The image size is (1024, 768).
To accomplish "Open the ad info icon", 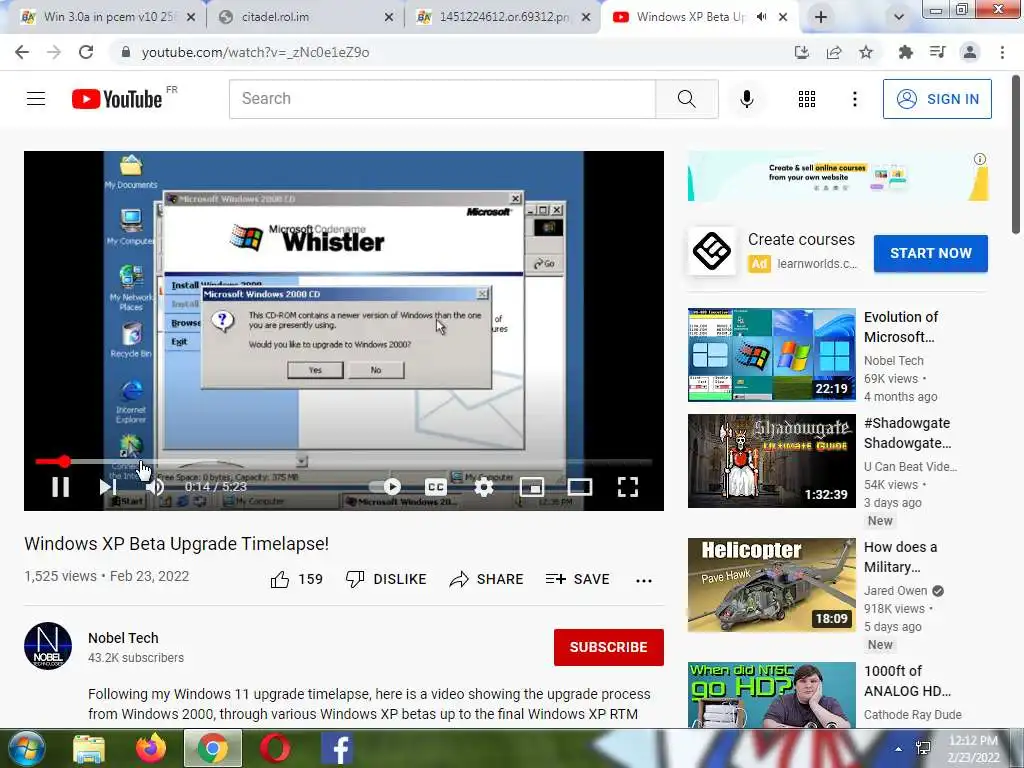I will (x=980, y=159).
